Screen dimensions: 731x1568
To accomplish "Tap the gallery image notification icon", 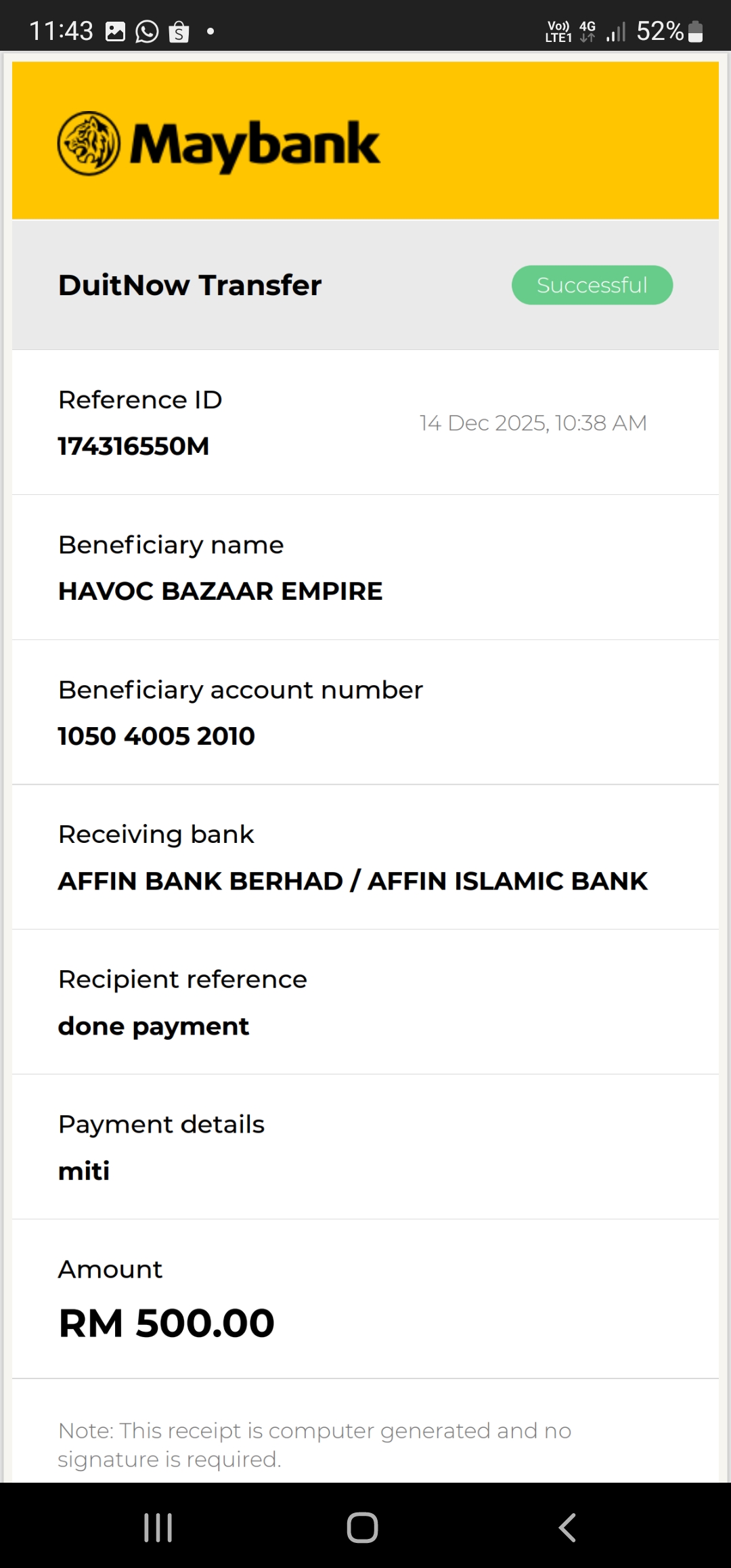I will tap(116, 32).
